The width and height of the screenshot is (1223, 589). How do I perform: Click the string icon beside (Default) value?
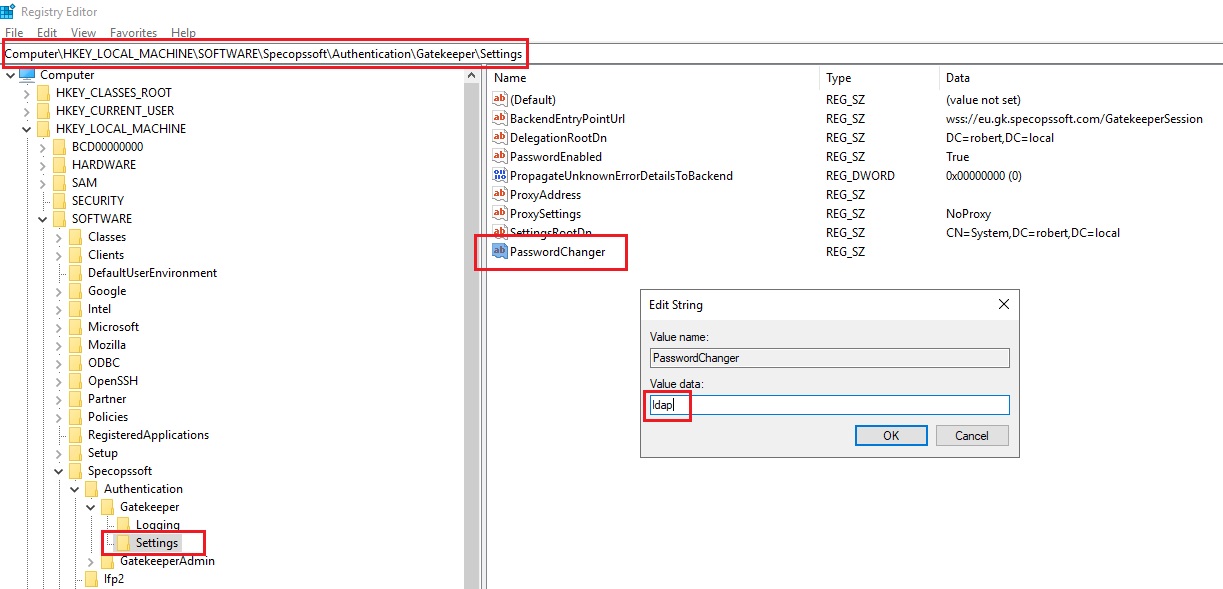[500, 100]
